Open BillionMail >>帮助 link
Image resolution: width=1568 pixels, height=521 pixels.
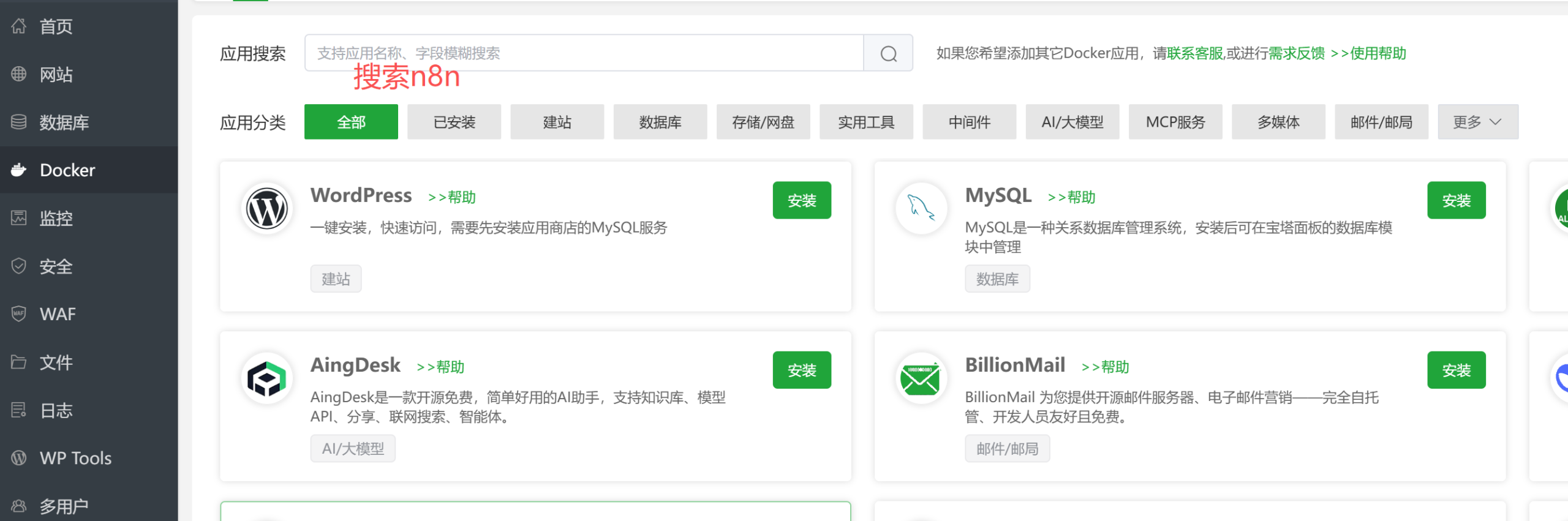[1105, 367]
